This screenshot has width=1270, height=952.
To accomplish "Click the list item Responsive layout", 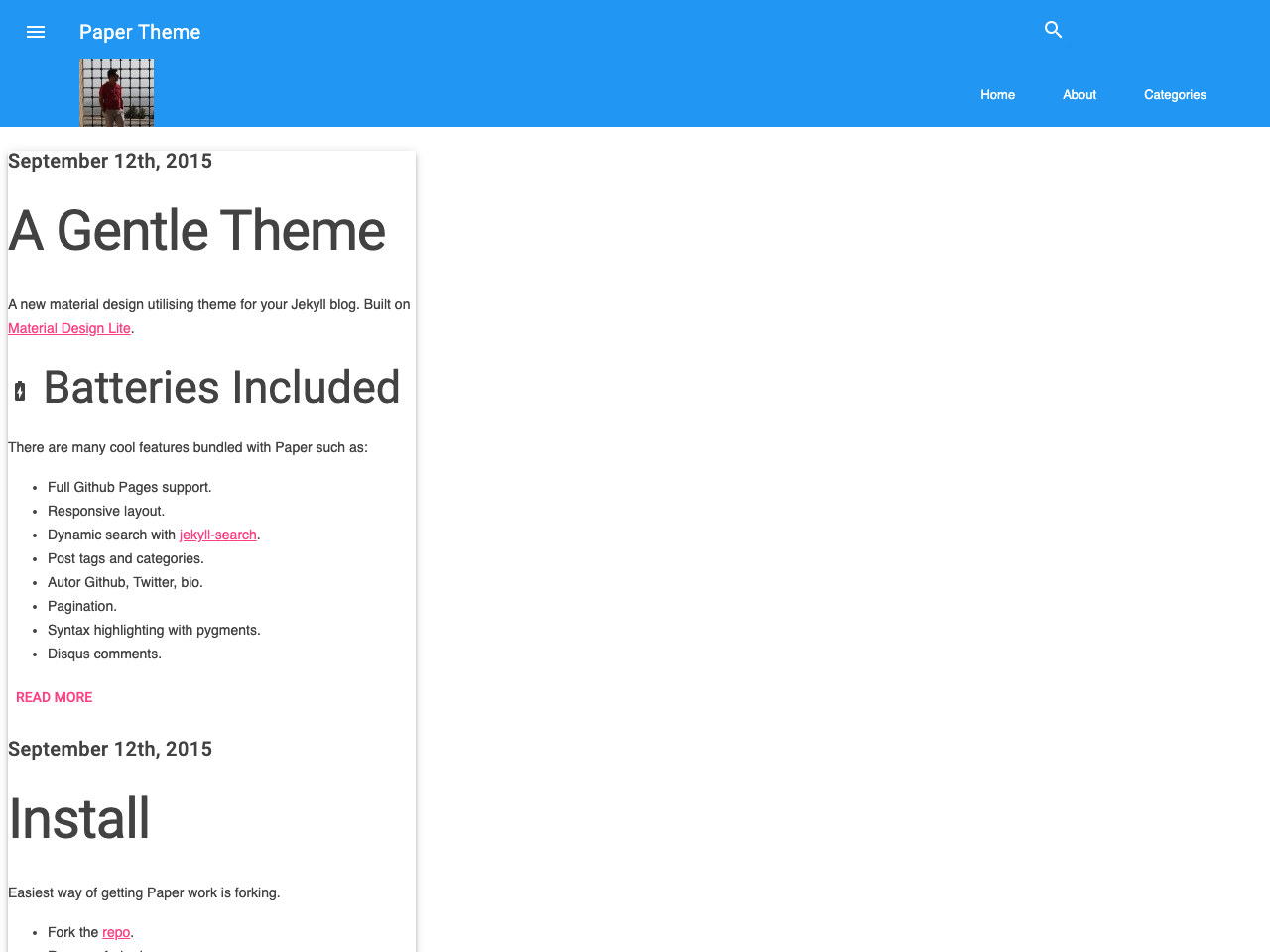I will pyautogui.click(x=106, y=511).
